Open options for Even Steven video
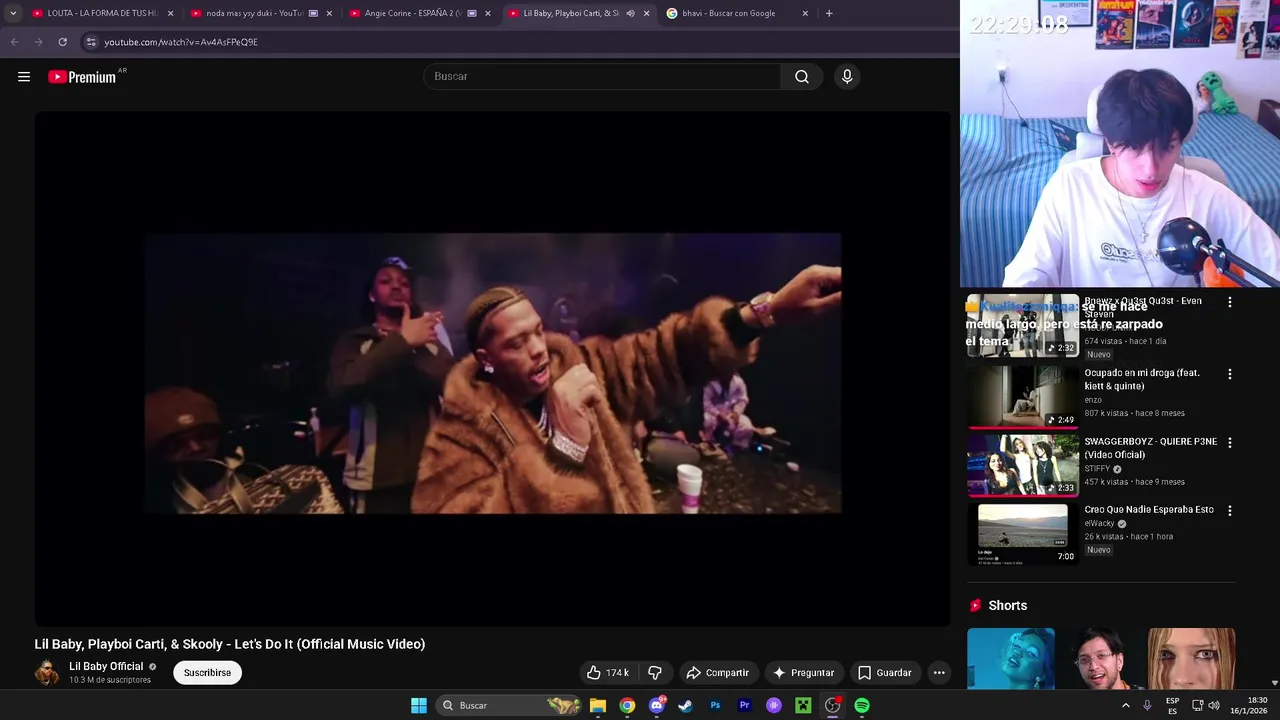The image size is (1280, 720). (1230, 302)
